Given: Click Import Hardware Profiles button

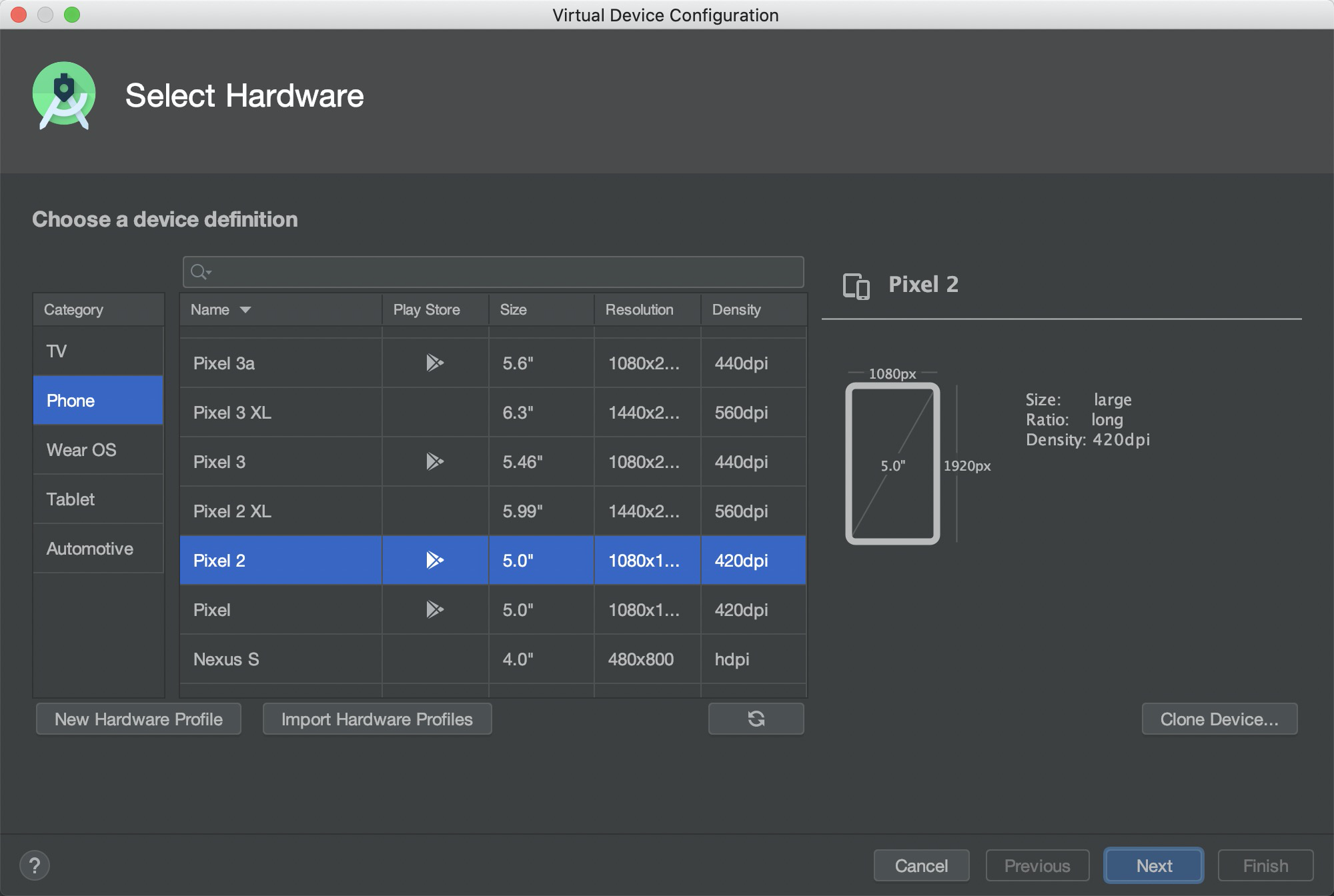Looking at the screenshot, I should tap(377, 719).
